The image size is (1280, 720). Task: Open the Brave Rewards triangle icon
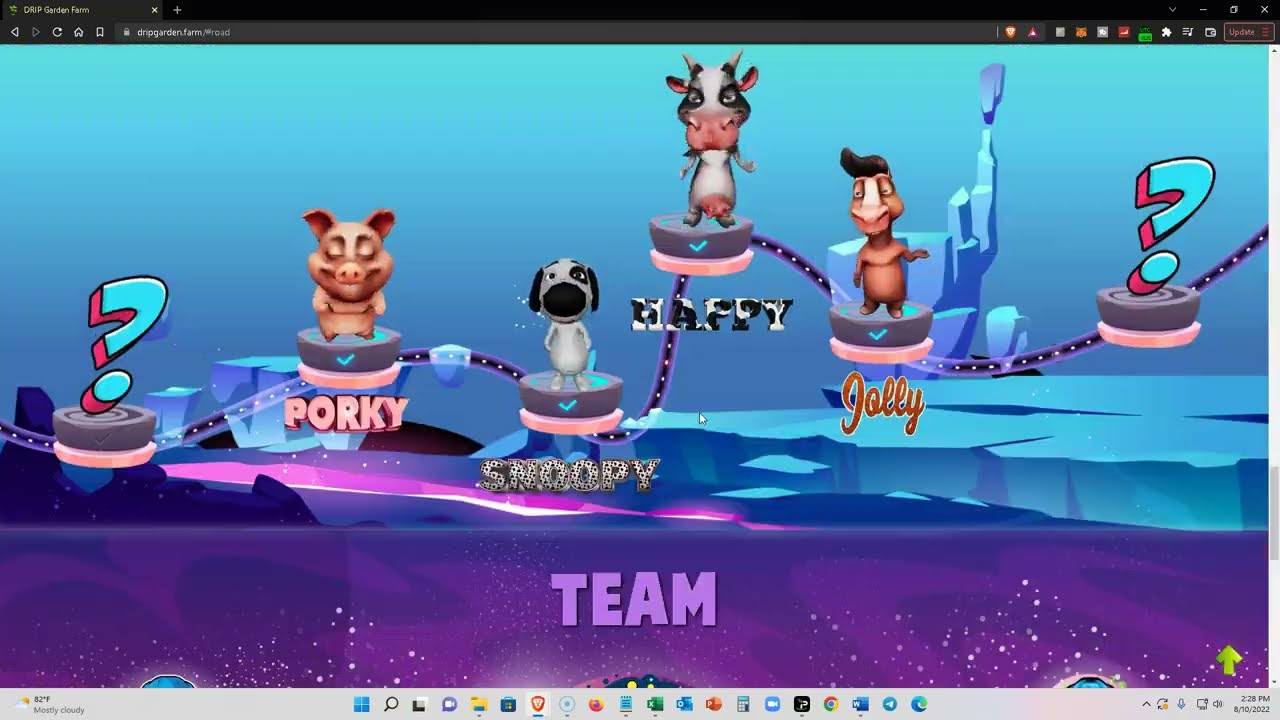(1032, 32)
